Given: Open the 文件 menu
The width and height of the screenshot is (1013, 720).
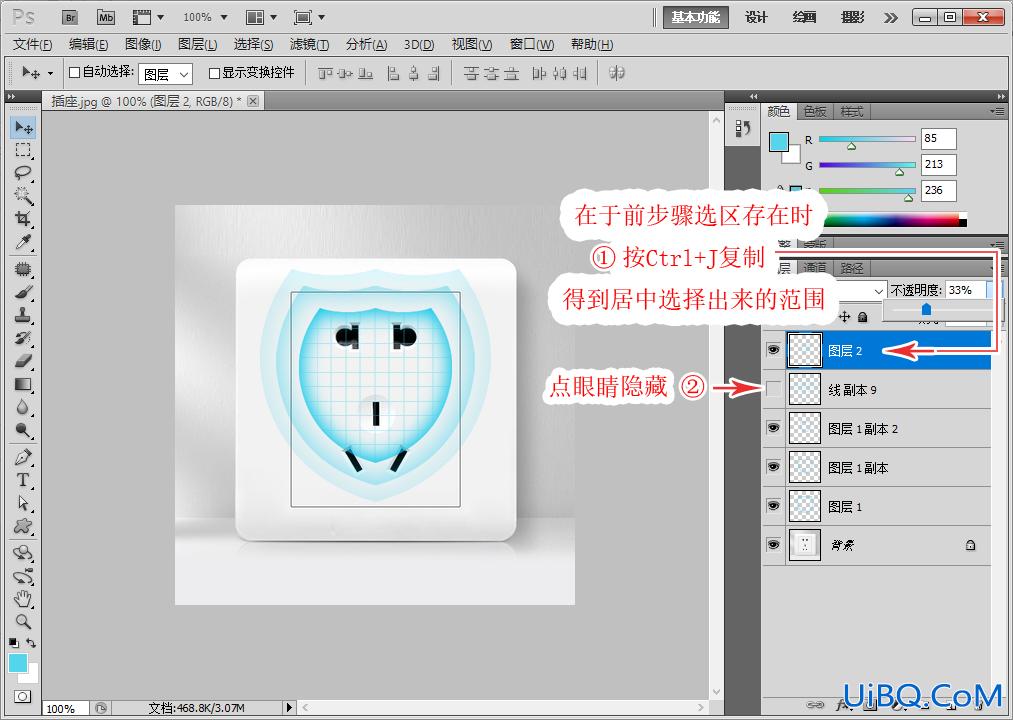Looking at the screenshot, I should pos(32,44).
